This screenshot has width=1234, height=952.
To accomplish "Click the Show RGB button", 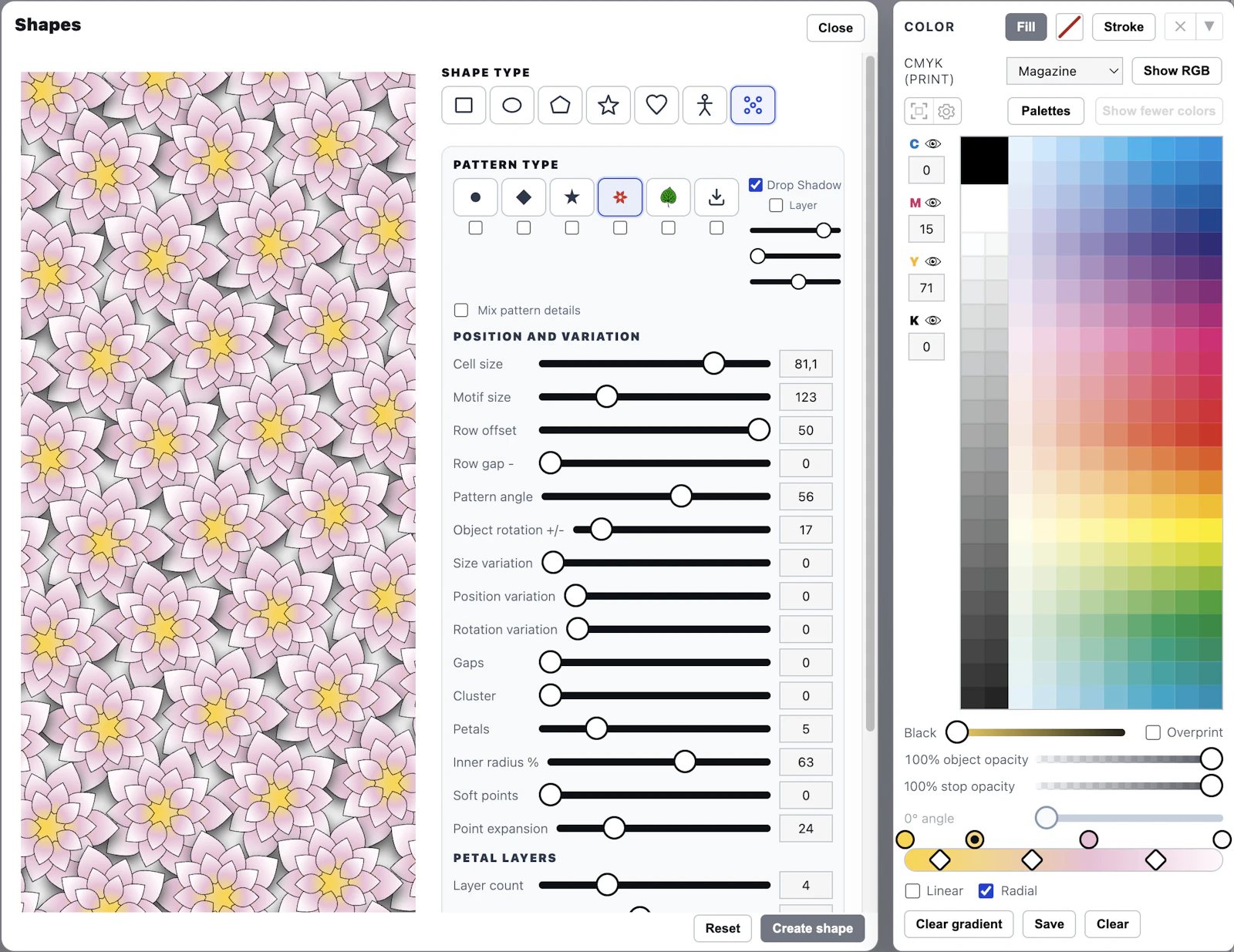I will click(1176, 71).
